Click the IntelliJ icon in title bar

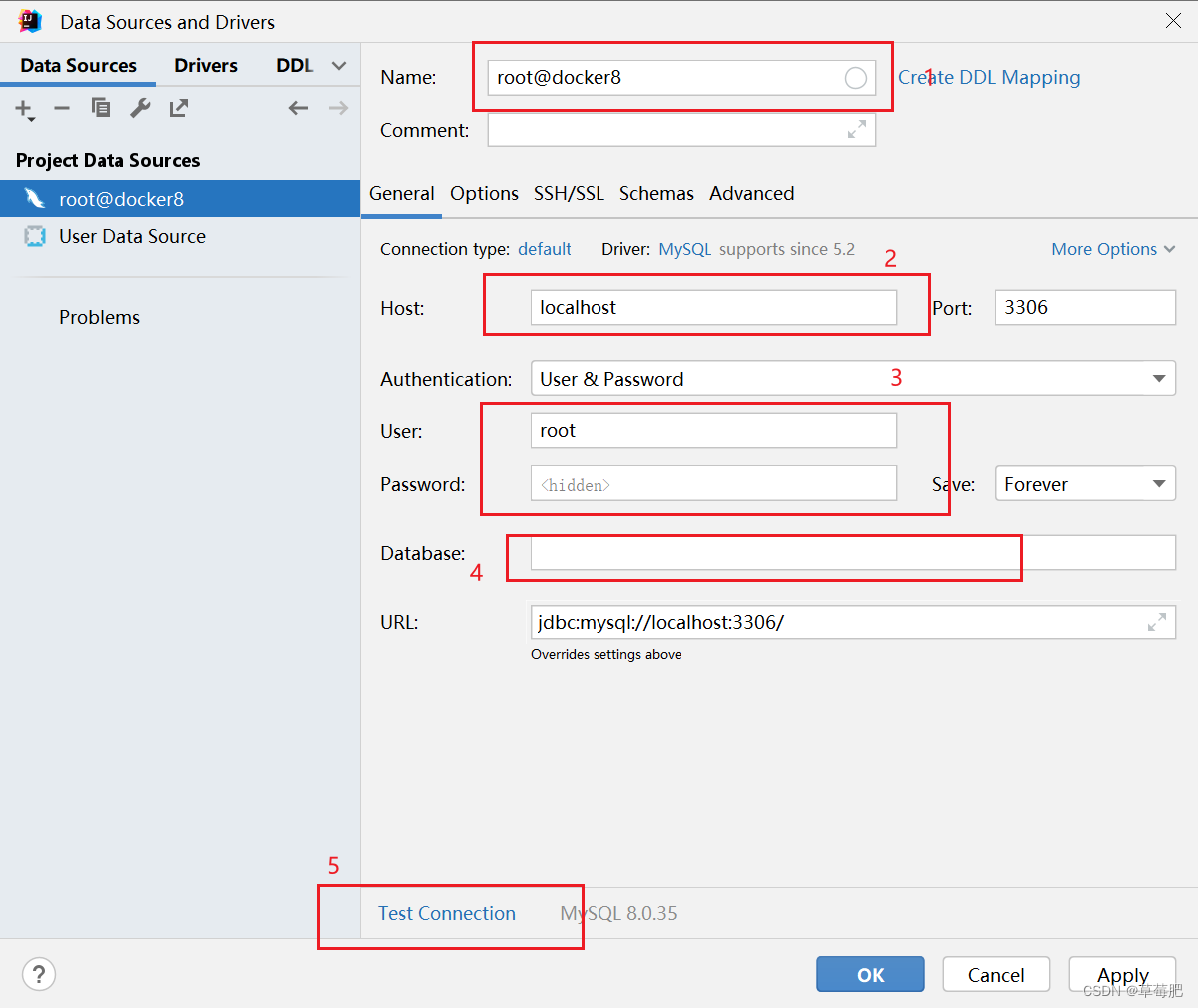(x=30, y=21)
